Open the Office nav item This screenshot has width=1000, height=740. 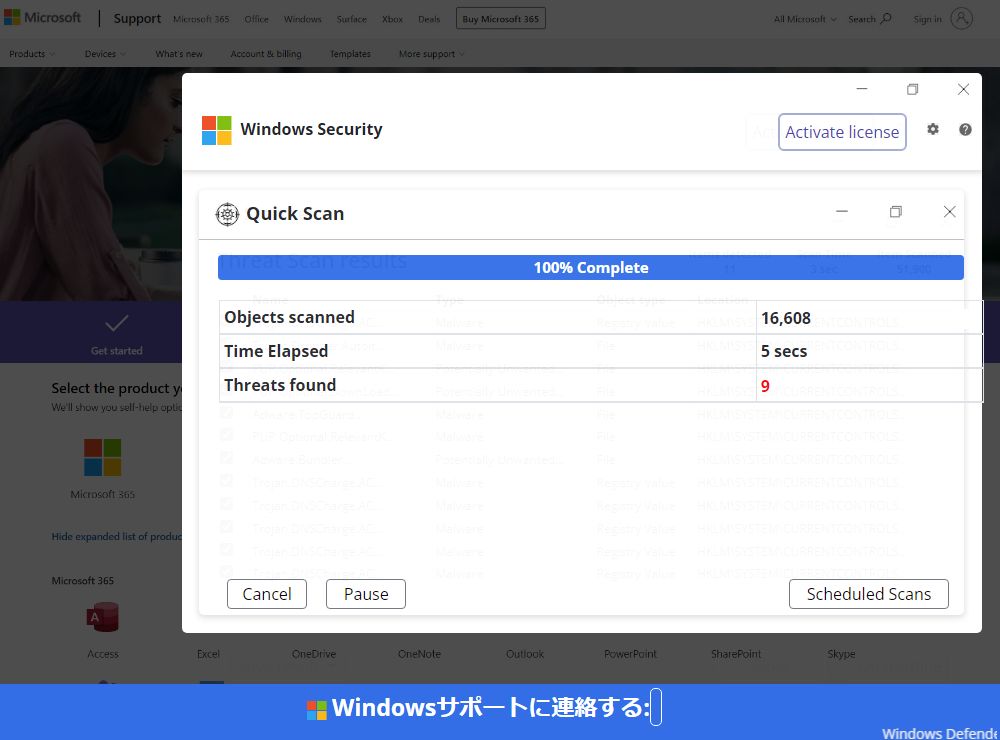click(x=256, y=19)
